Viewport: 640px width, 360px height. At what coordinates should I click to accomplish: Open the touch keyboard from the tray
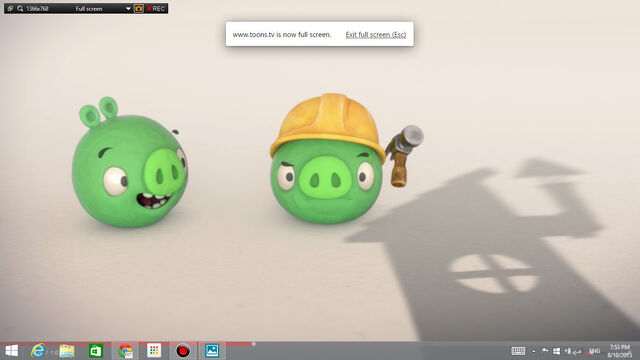(x=518, y=351)
